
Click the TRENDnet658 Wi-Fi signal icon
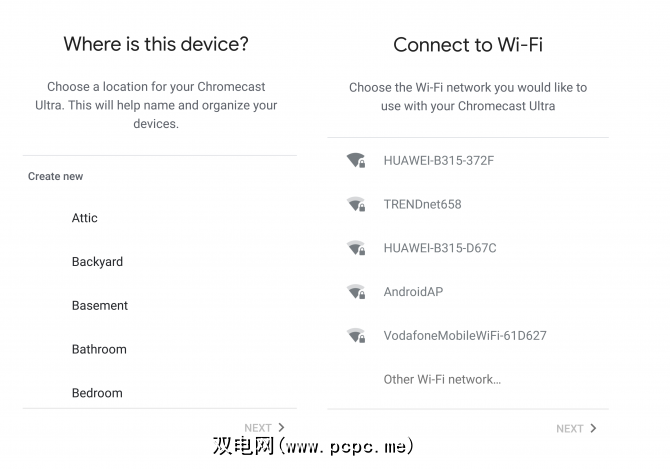pyautogui.click(x=355, y=204)
